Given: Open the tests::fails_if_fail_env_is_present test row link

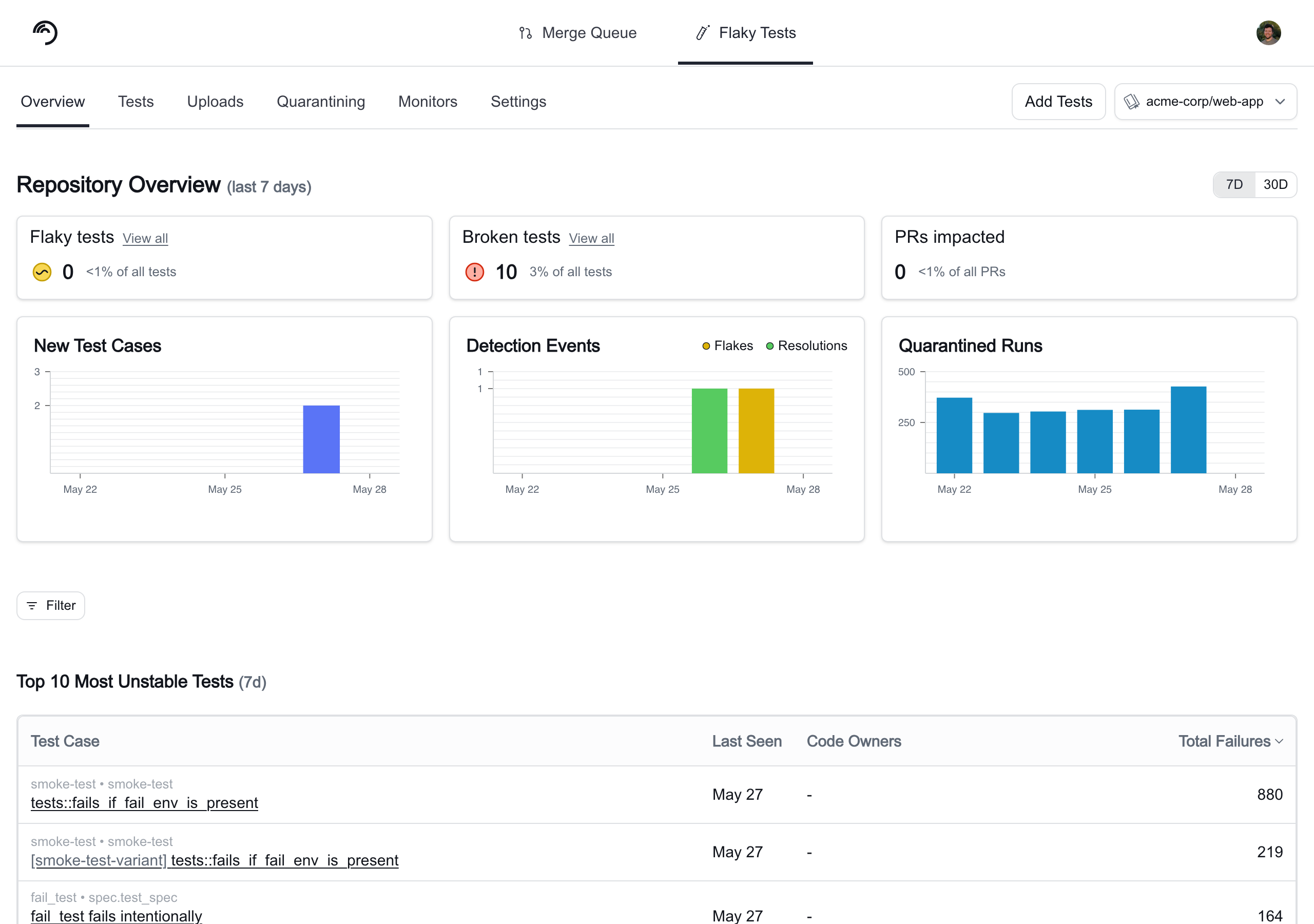Looking at the screenshot, I should tap(144, 803).
